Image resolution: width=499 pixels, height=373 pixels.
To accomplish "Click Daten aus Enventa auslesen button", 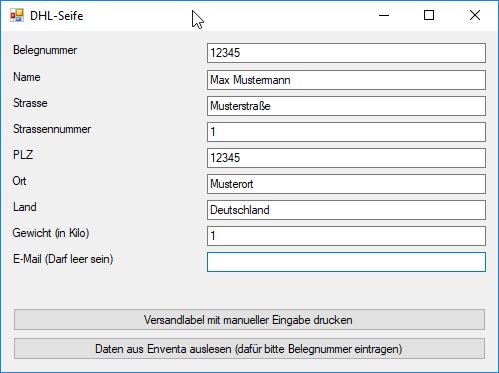I will coord(249,349).
